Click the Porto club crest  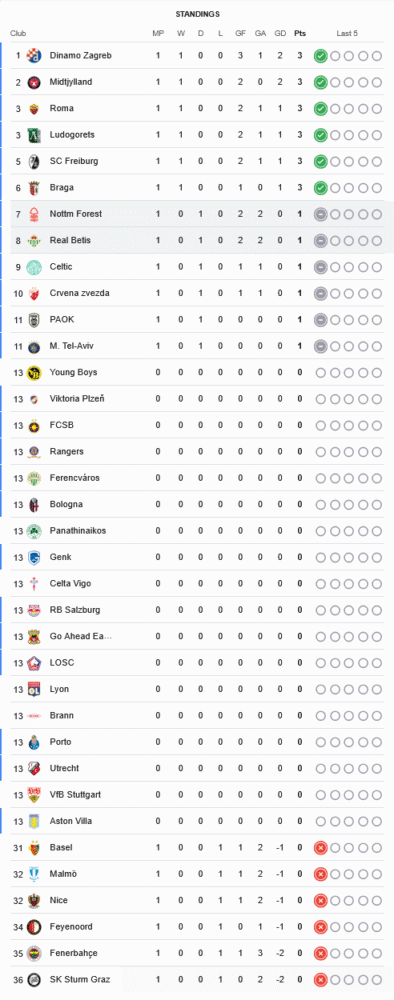[34, 742]
